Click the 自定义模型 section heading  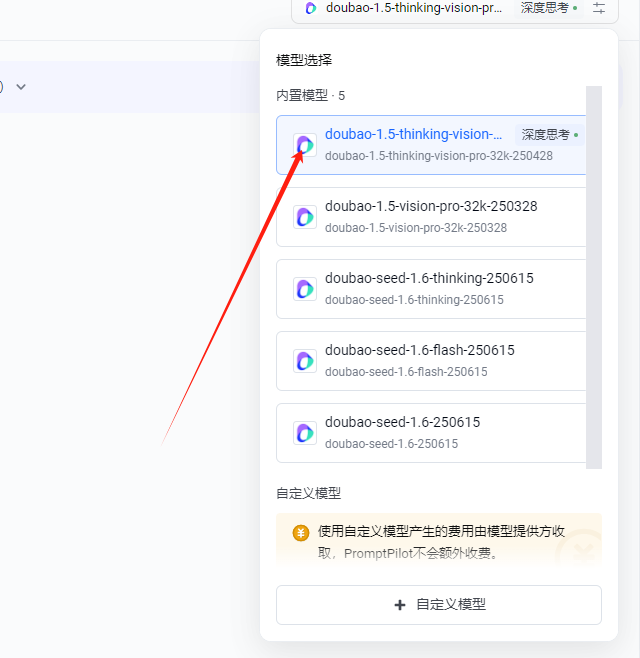coord(308,493)
